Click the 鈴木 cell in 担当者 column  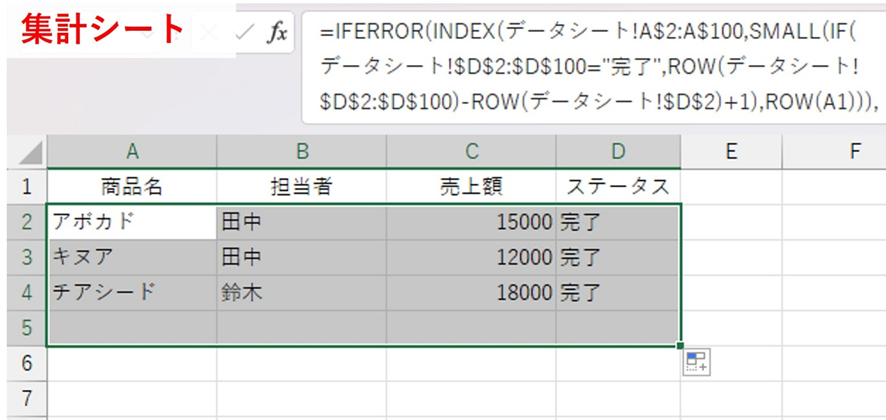[301, 292]
